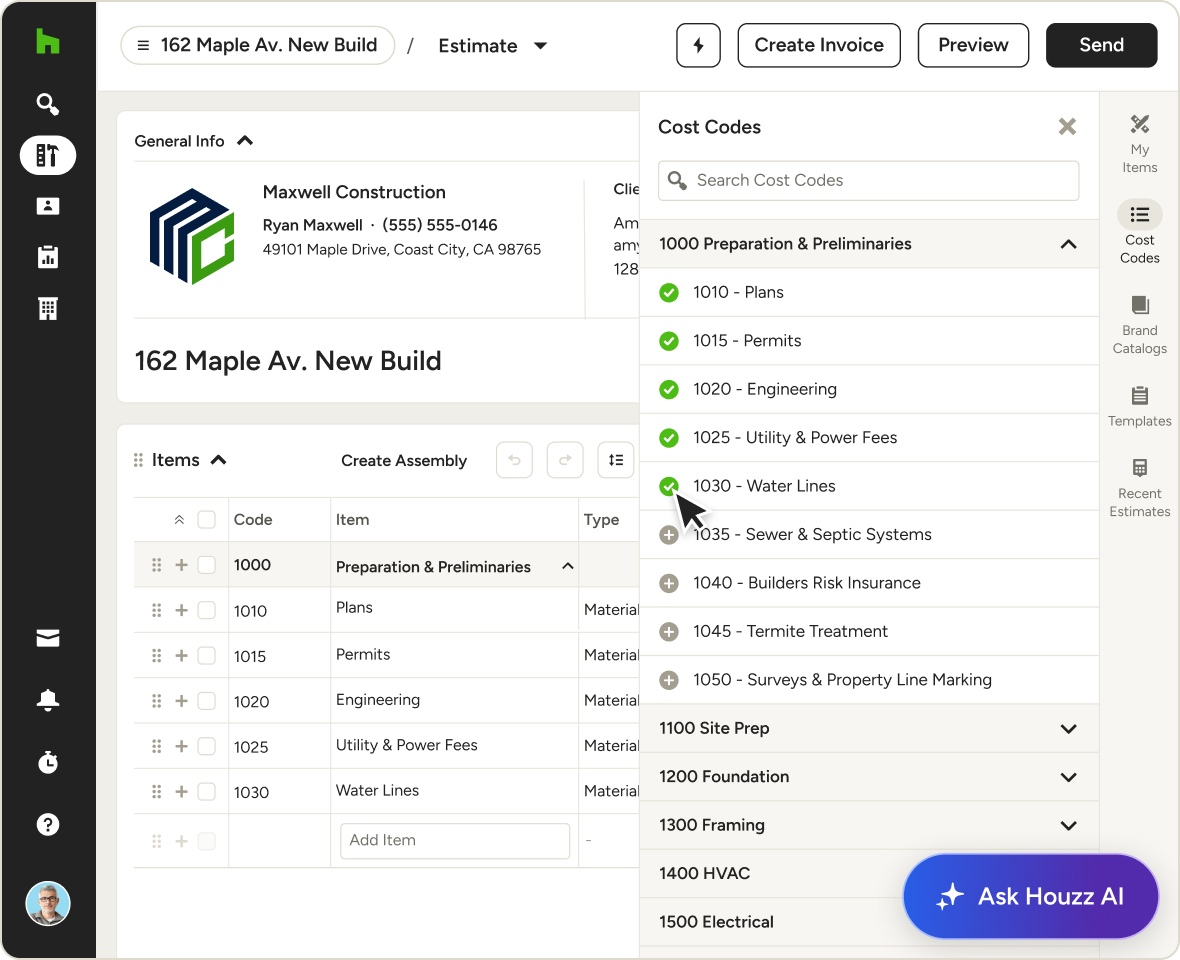The width and height of the screenshot is (1180, 960).
Task: Check the box for row 1020 Engineering
Action: (206, 700)
